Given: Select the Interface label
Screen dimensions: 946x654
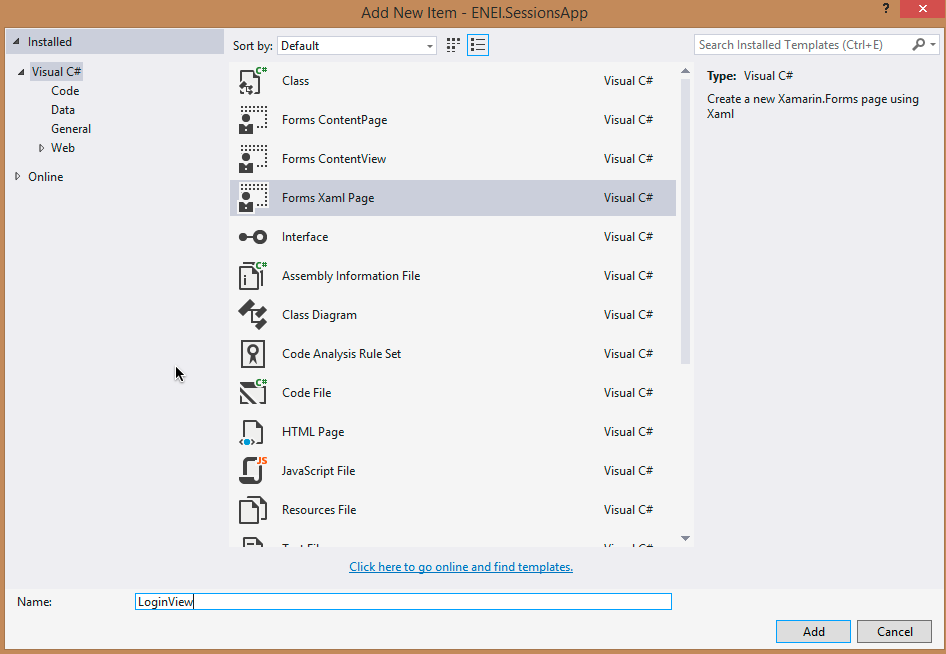Looking at the screenshot, I should (x=305, y=237).
